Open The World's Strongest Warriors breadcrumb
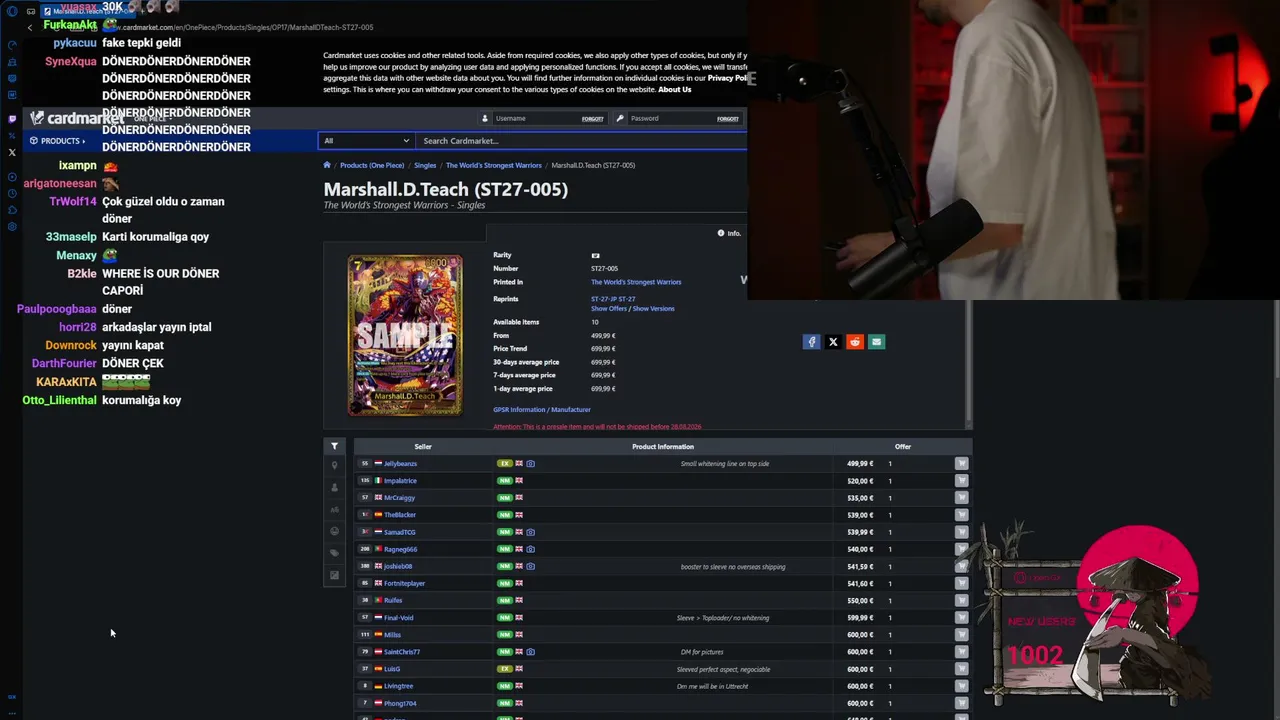1280x720 pixels. [494, 165]
